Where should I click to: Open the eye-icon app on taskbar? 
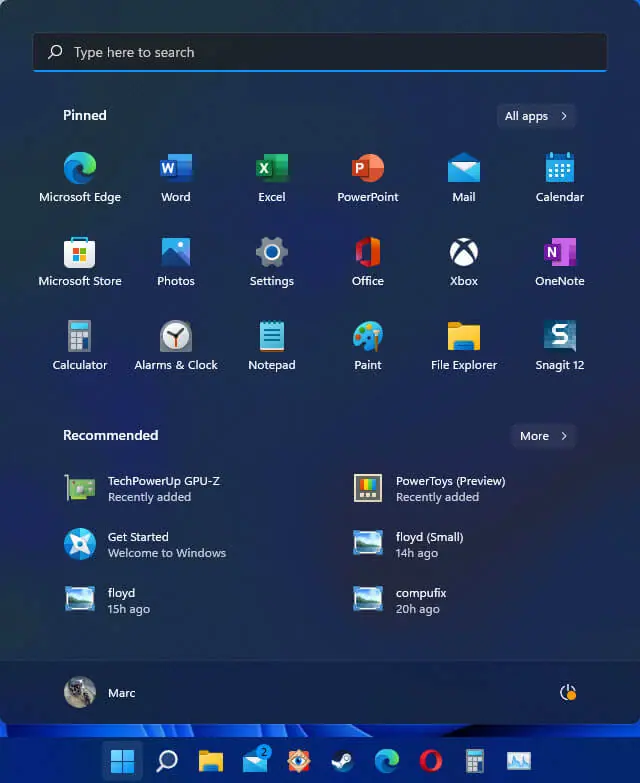click(x=299, y=761)
